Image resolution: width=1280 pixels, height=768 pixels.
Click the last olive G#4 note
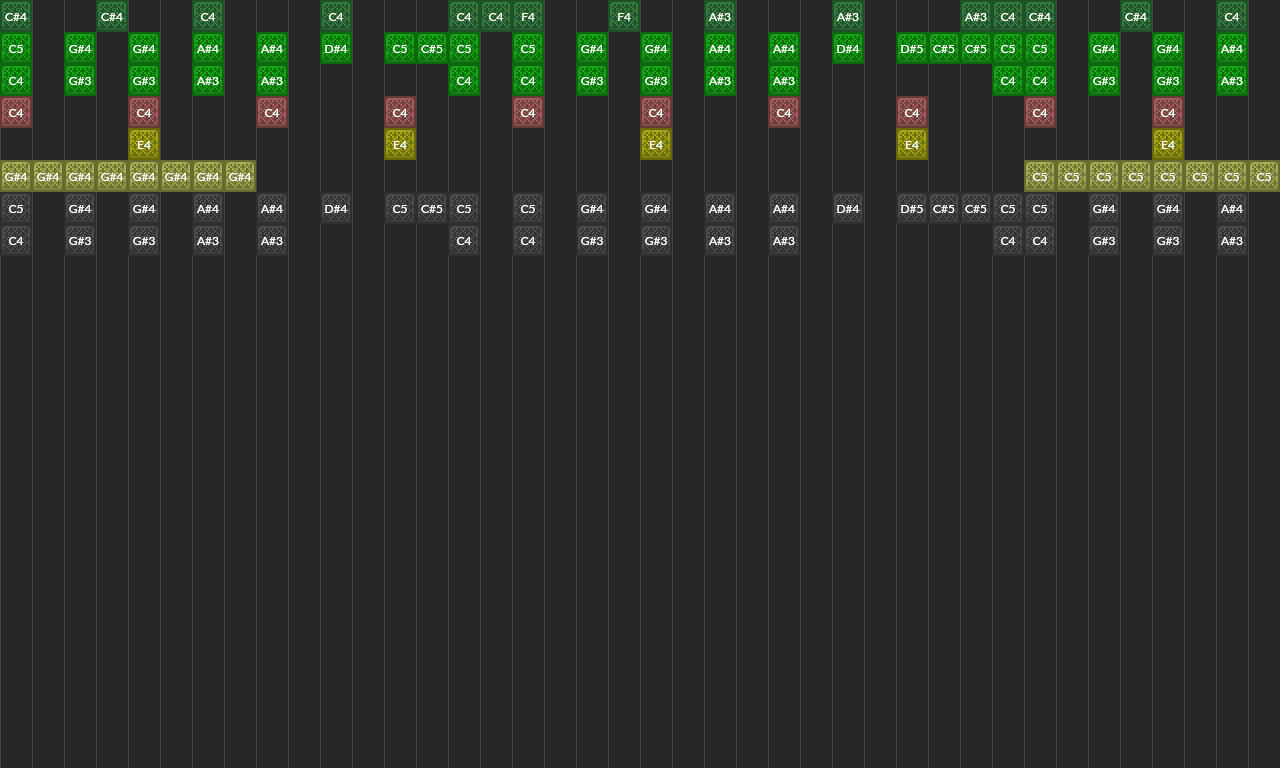tap(240, 176)
